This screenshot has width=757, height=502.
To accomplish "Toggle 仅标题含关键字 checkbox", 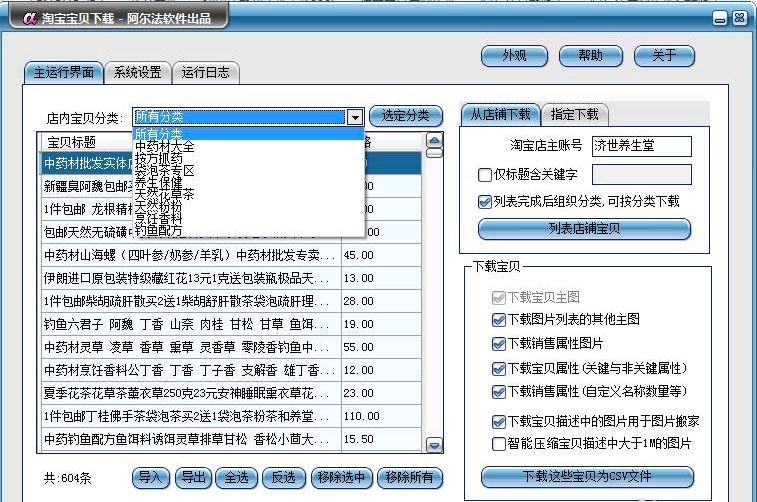I will (485, 175).
